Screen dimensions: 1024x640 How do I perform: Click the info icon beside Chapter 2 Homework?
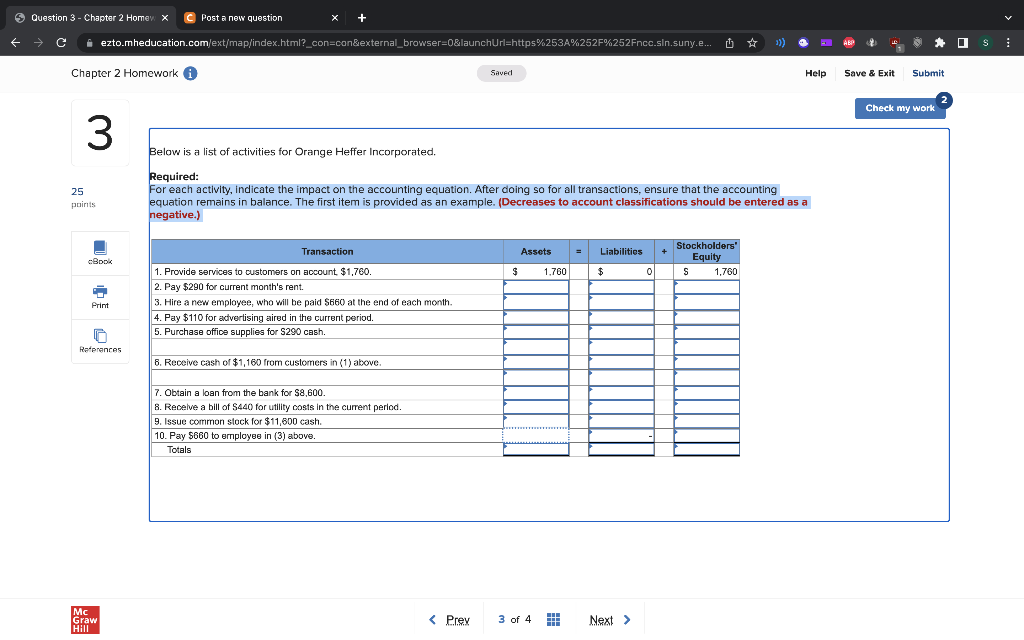[x=190, y=73]
